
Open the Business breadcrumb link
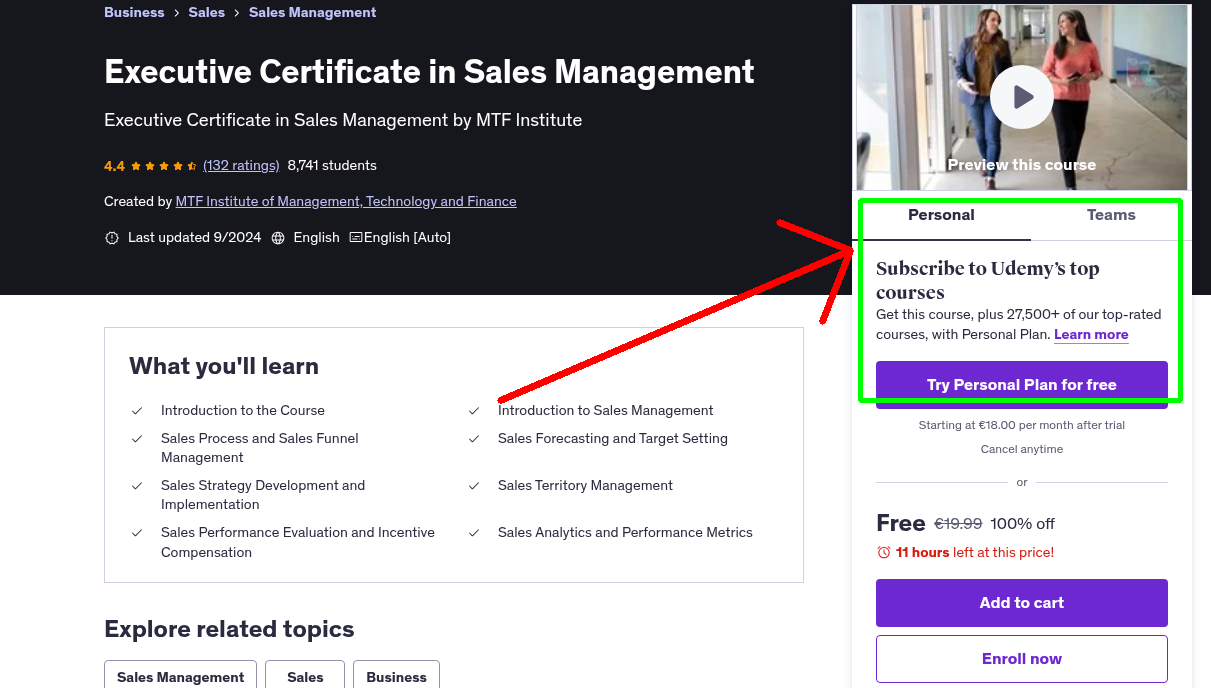click(x=134, y=12)
